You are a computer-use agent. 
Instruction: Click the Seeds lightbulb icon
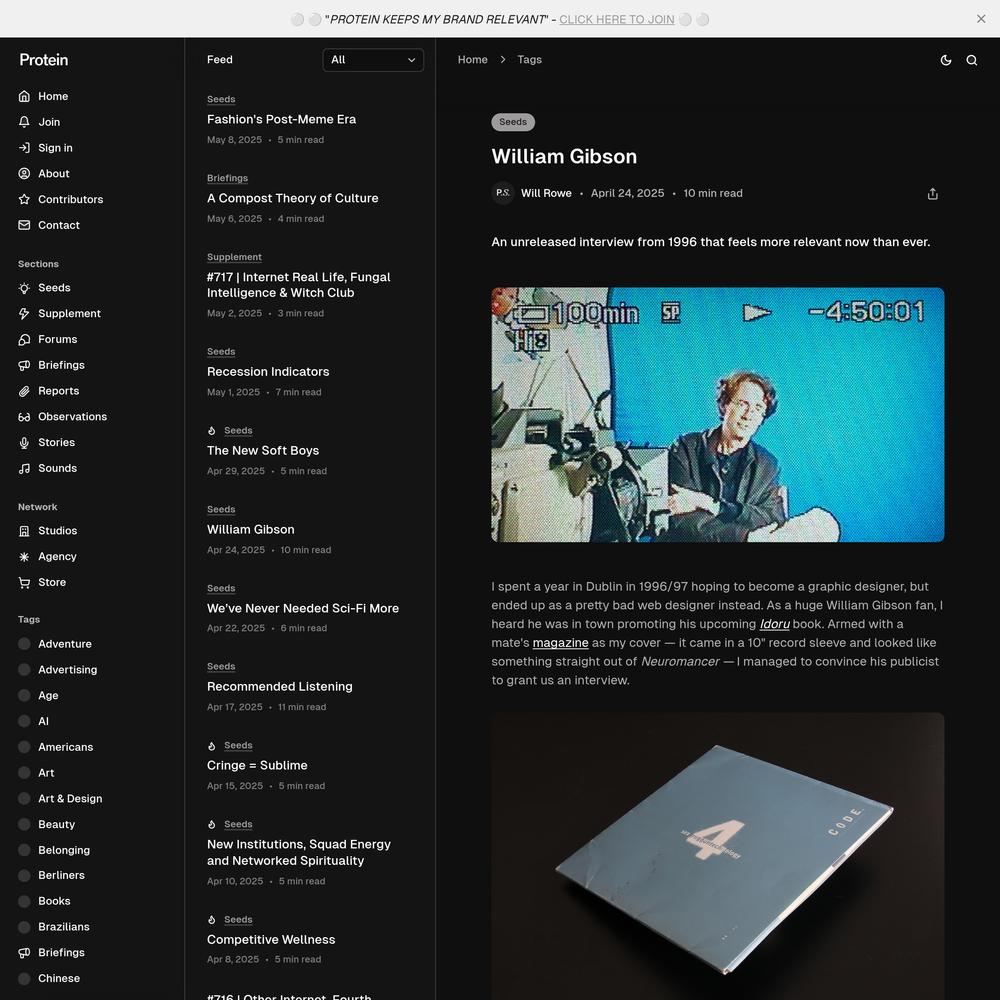(x=24, y=288)
